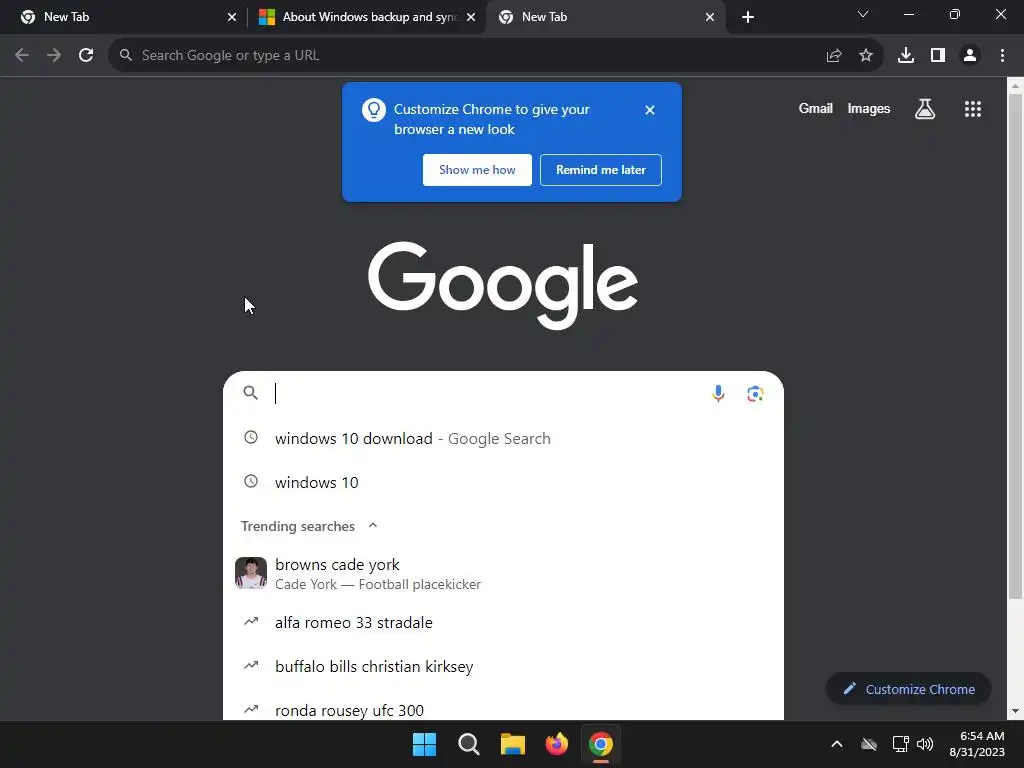The height and width of the screenshot is (768, 1024).
Task: Launch Firefox from the taskbar
Action: (557, 744)
